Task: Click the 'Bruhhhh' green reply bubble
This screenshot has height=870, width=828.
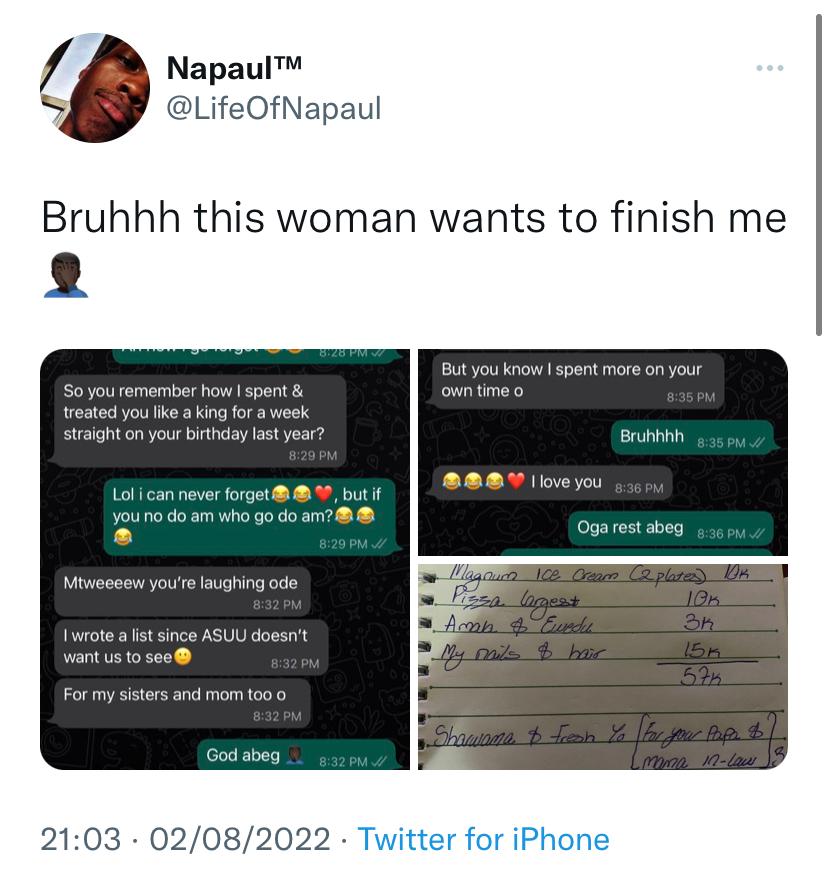Action: pyautogui.click(x=692, y=437)
